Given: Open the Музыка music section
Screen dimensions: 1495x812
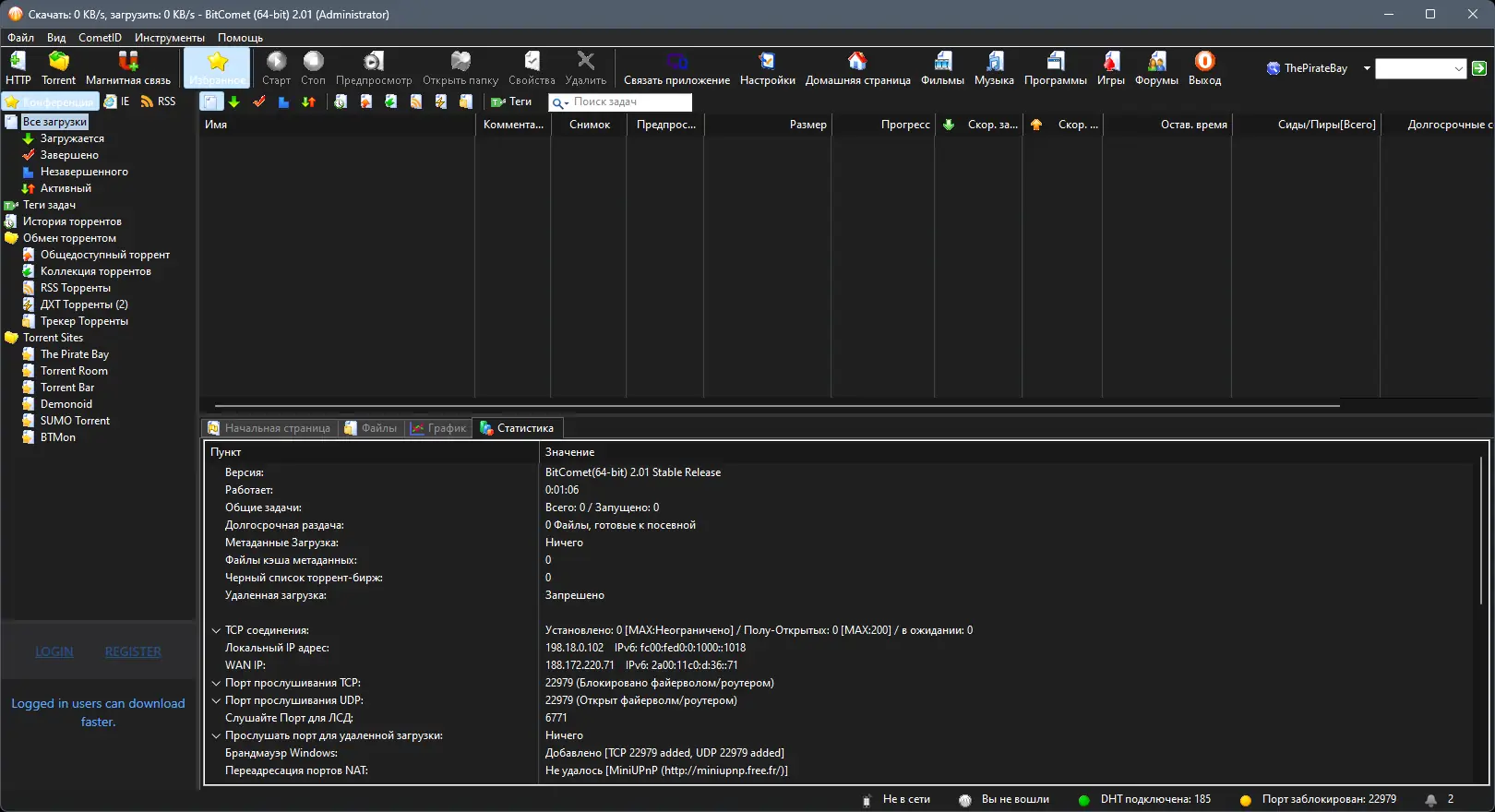Looking at the screenshot, I should 994,67.
